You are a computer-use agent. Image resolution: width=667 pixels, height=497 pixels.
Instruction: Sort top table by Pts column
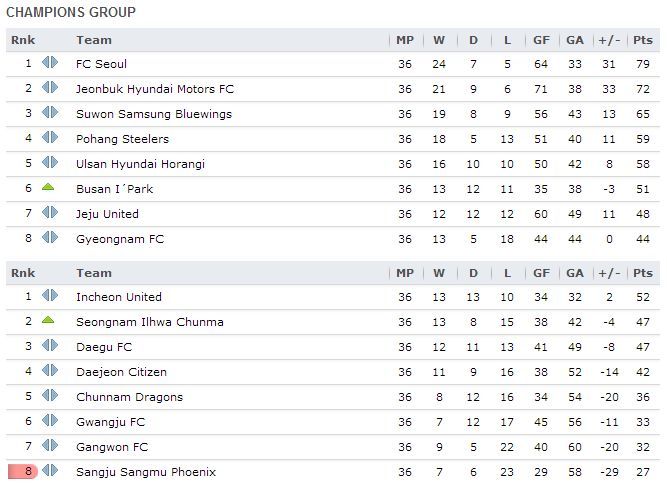[642, 40]
